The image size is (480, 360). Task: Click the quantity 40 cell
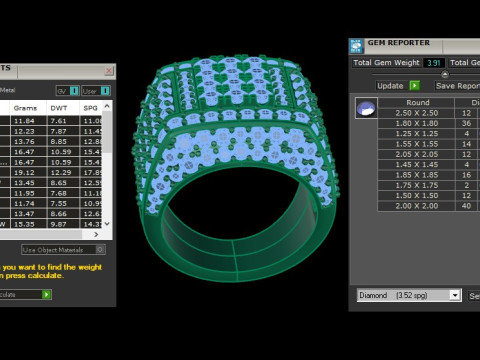tap(466, 206)
